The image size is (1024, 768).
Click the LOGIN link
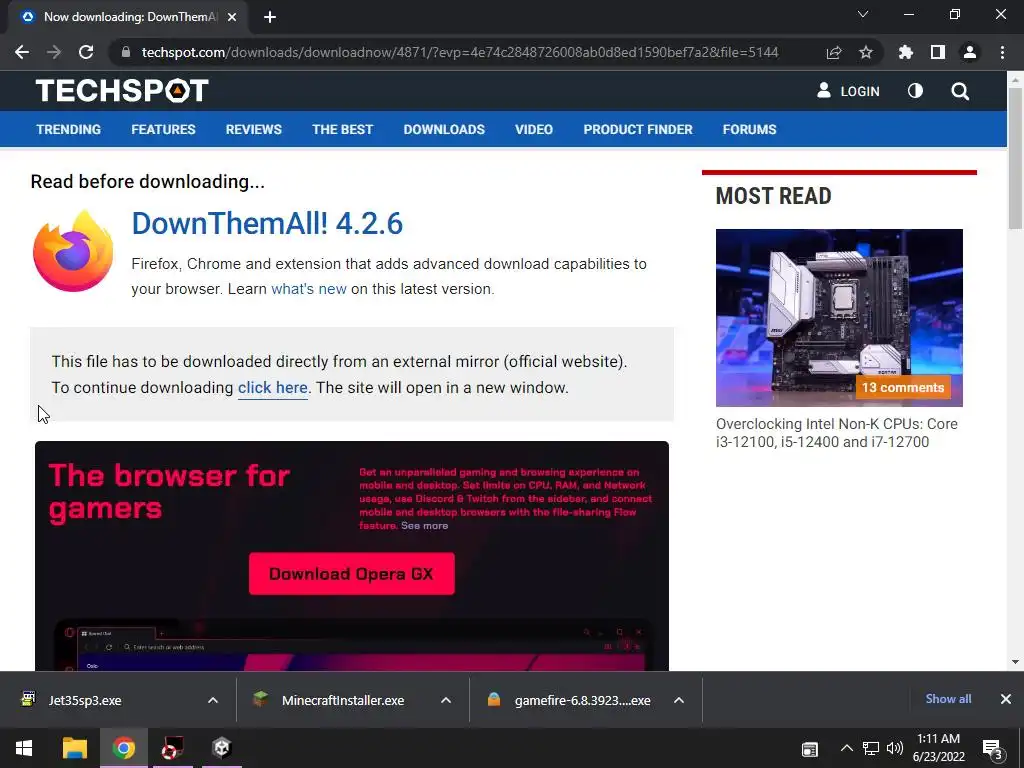[848, 91]
